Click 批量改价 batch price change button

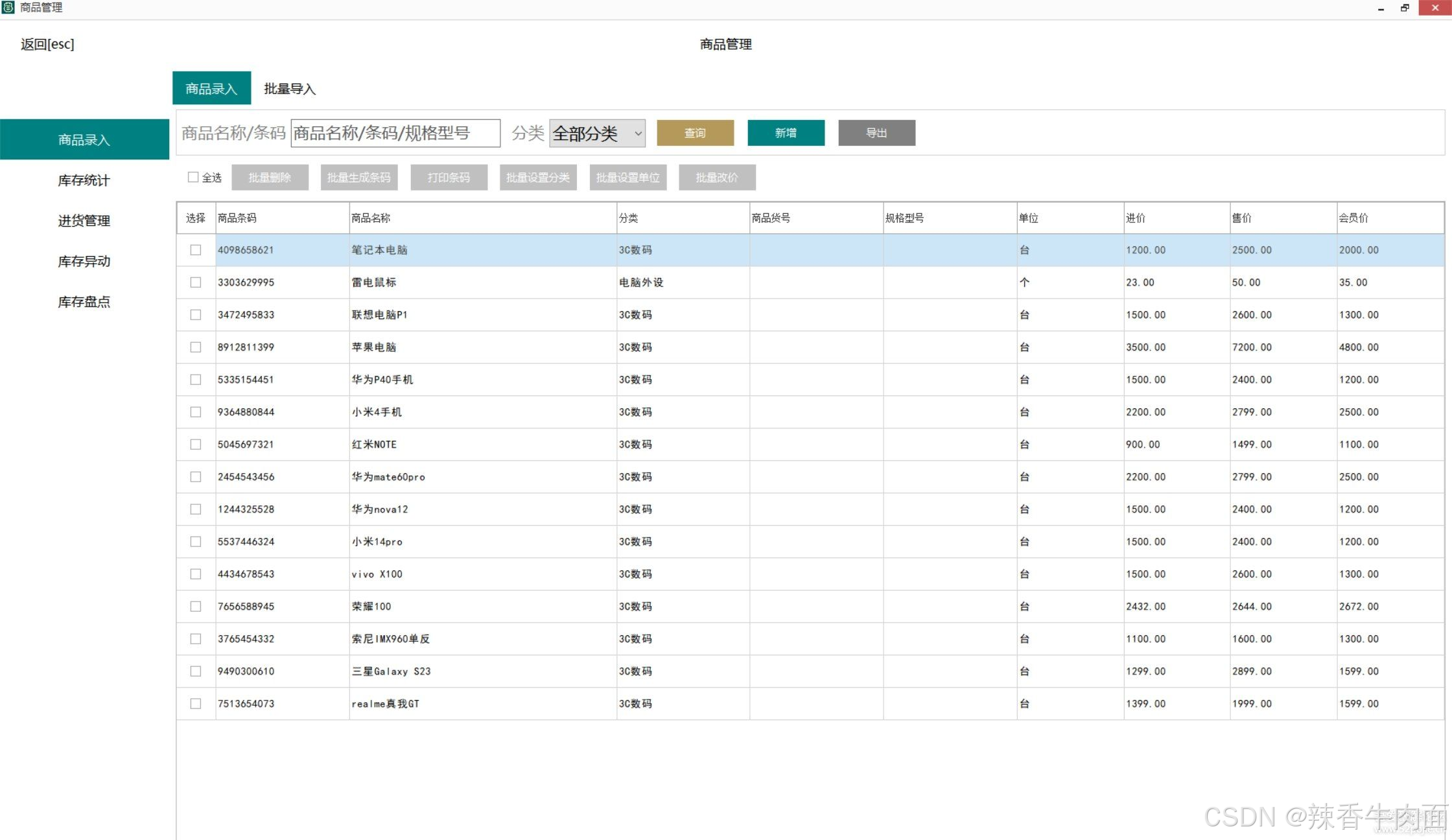coord(717,177)
